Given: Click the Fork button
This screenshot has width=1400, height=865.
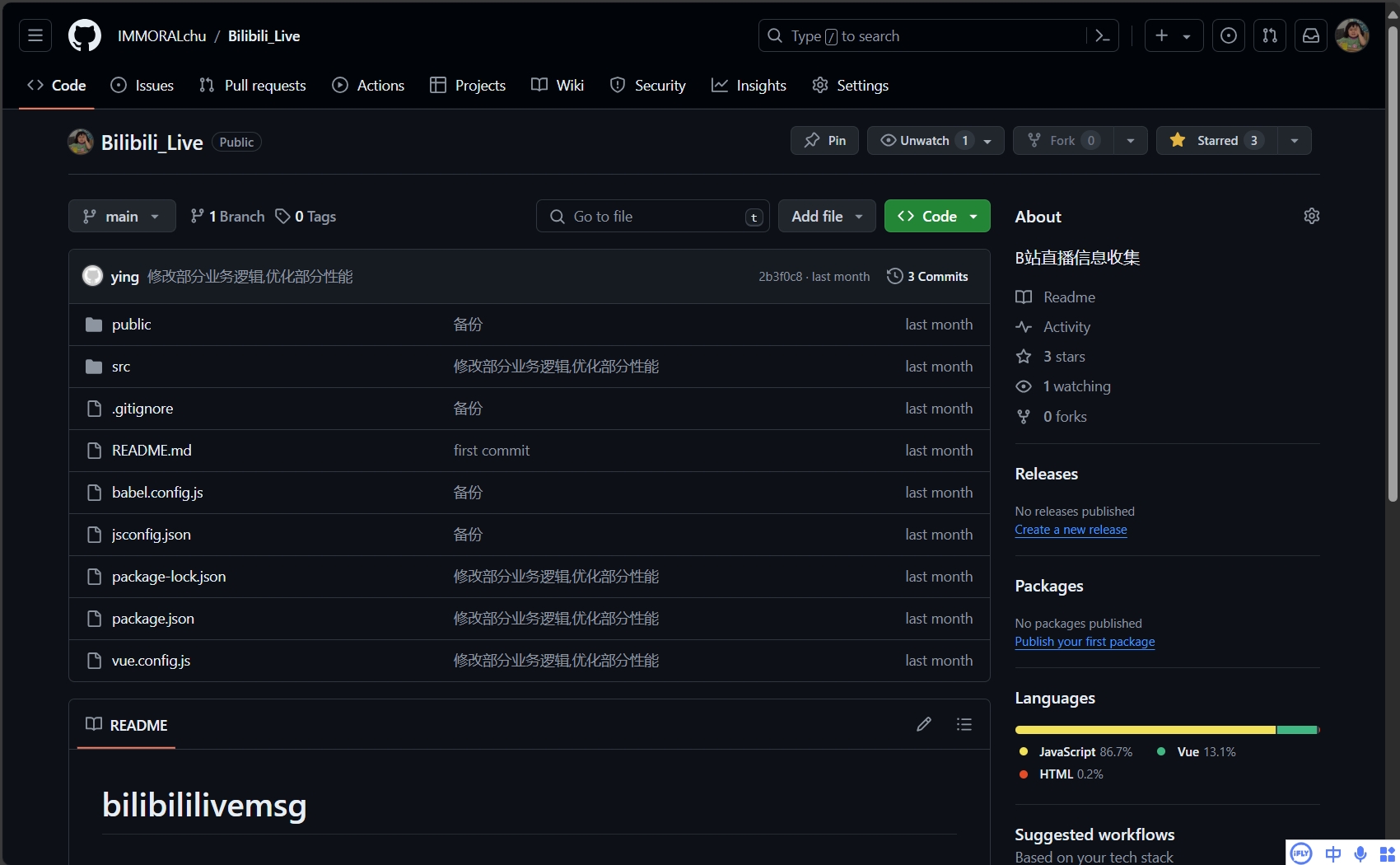Looking at the screenshot, I should coord(1063,140).
